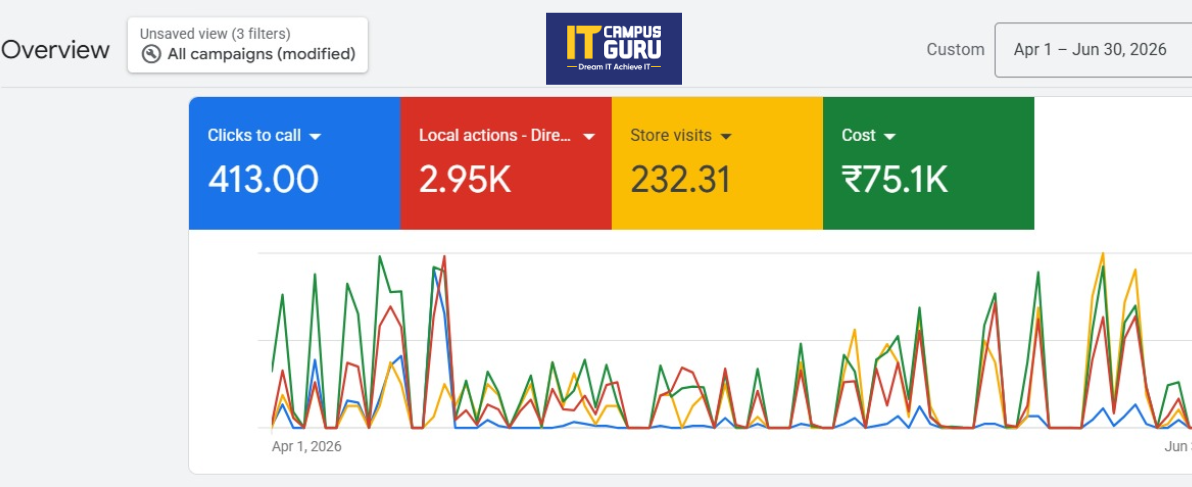This screenshot has width=1192, height=487.
Task: Click the Unsaved view (3 filters) label
Action: pos(215,34)
